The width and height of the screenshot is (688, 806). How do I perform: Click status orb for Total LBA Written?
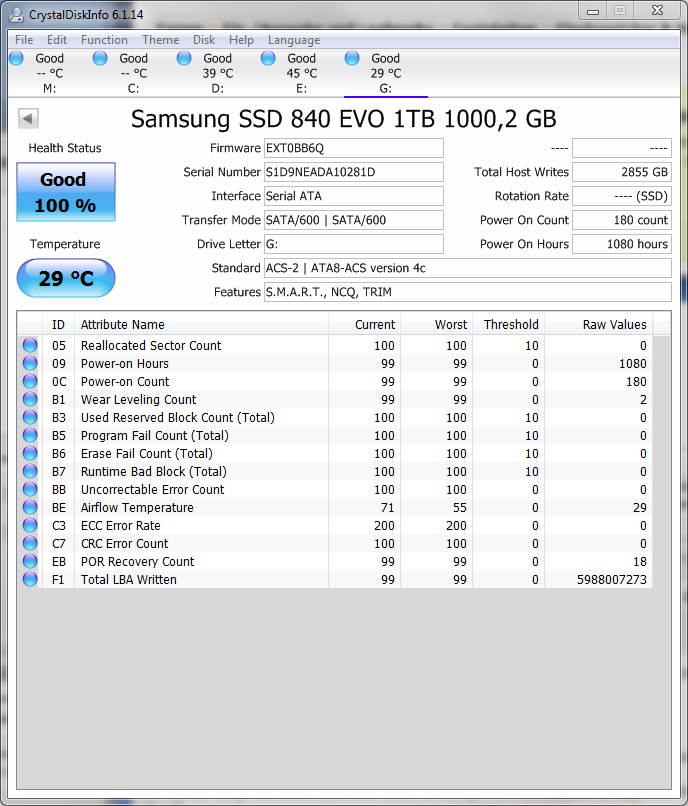click(x=30, y=579)
